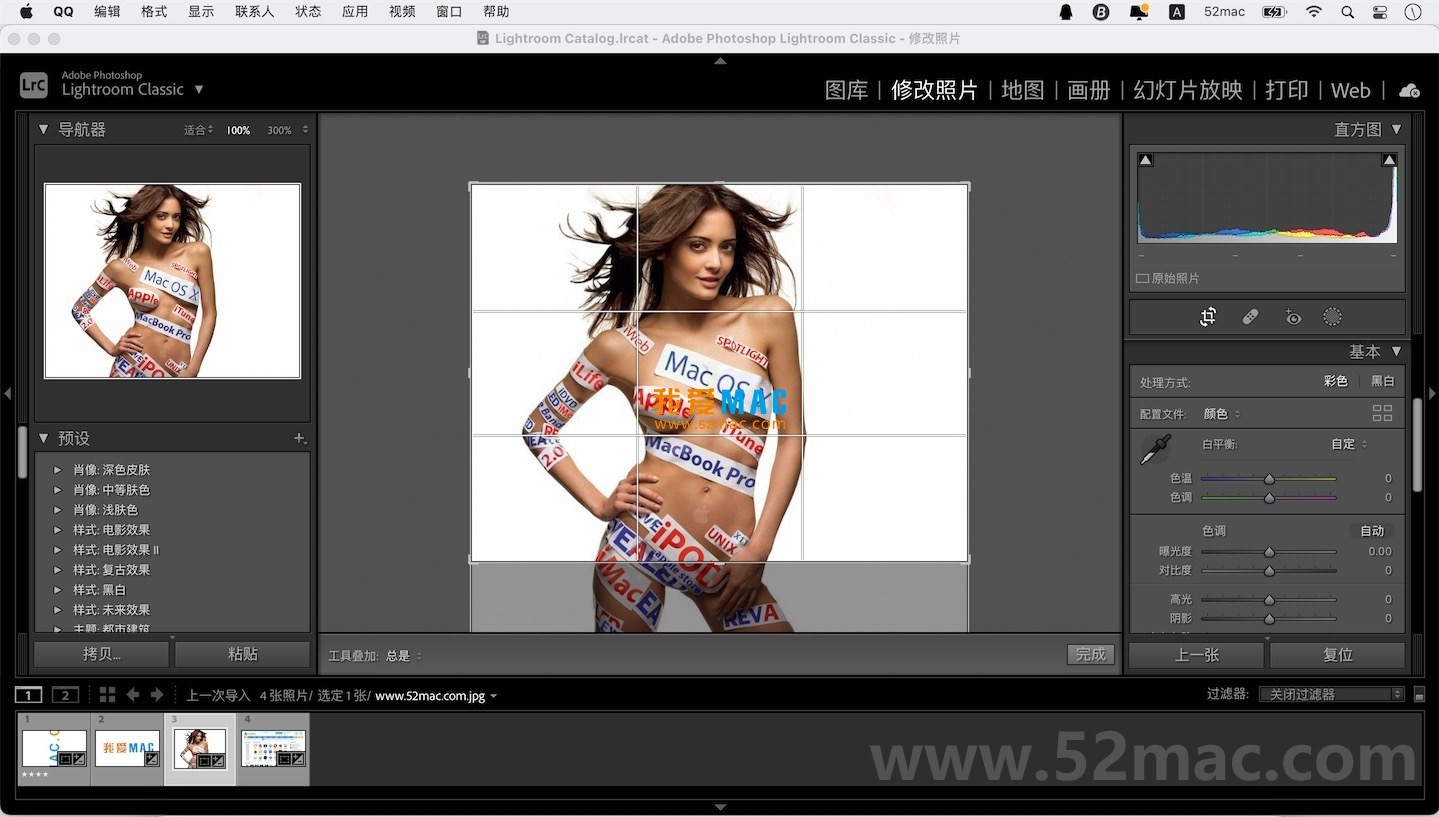
Task: Click the 曝光度 slider handle
Action: 1269,552
